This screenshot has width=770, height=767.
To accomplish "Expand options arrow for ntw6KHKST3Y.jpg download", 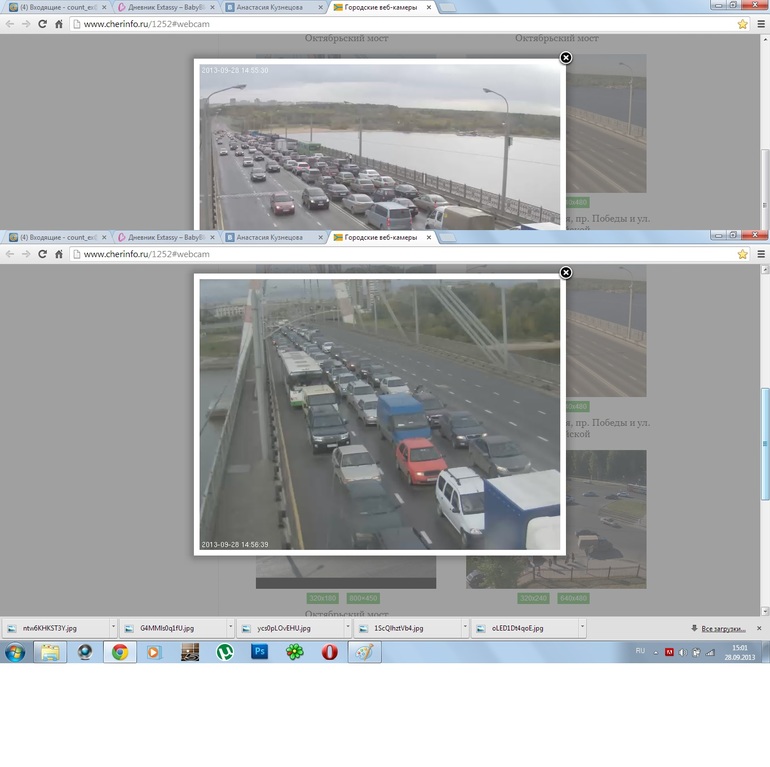I will coord(113,628).
